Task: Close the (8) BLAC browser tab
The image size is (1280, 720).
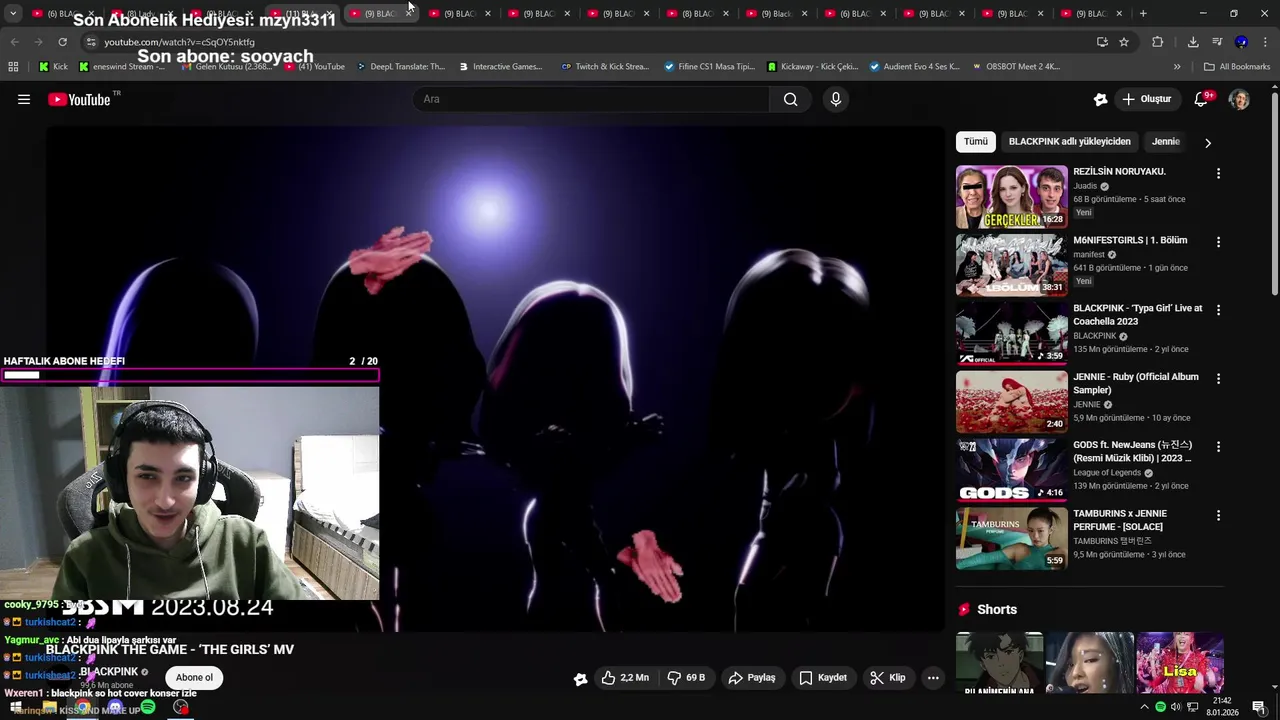Action: coord(726,13)
